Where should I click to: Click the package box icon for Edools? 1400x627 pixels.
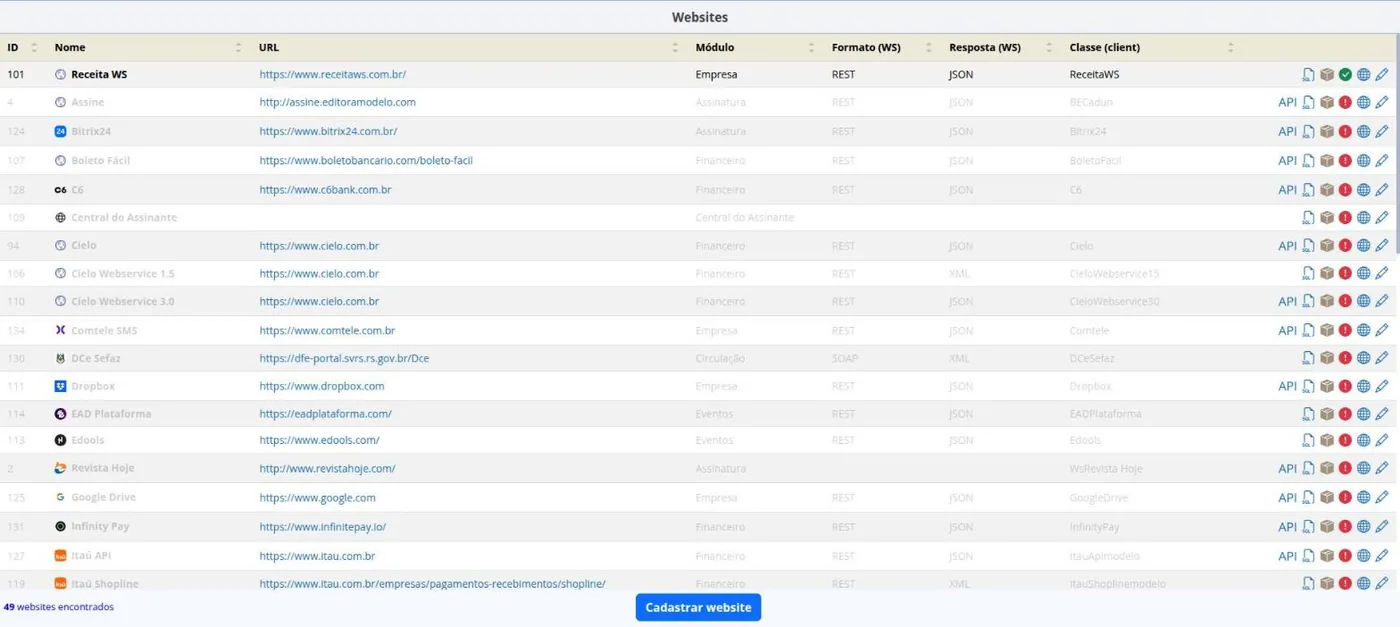click(1327, 440)
